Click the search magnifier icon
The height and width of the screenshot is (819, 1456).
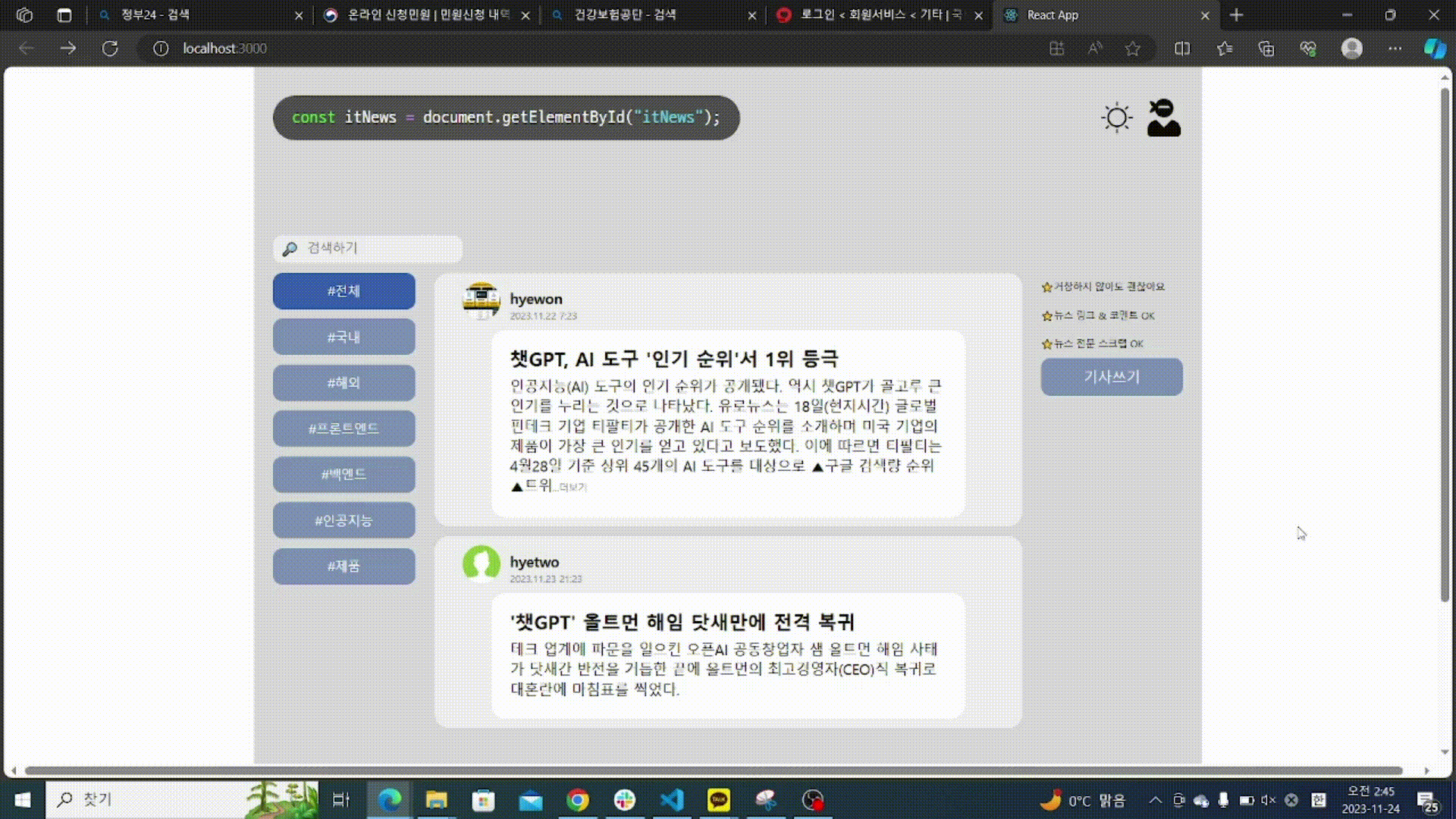pos(290,249)
